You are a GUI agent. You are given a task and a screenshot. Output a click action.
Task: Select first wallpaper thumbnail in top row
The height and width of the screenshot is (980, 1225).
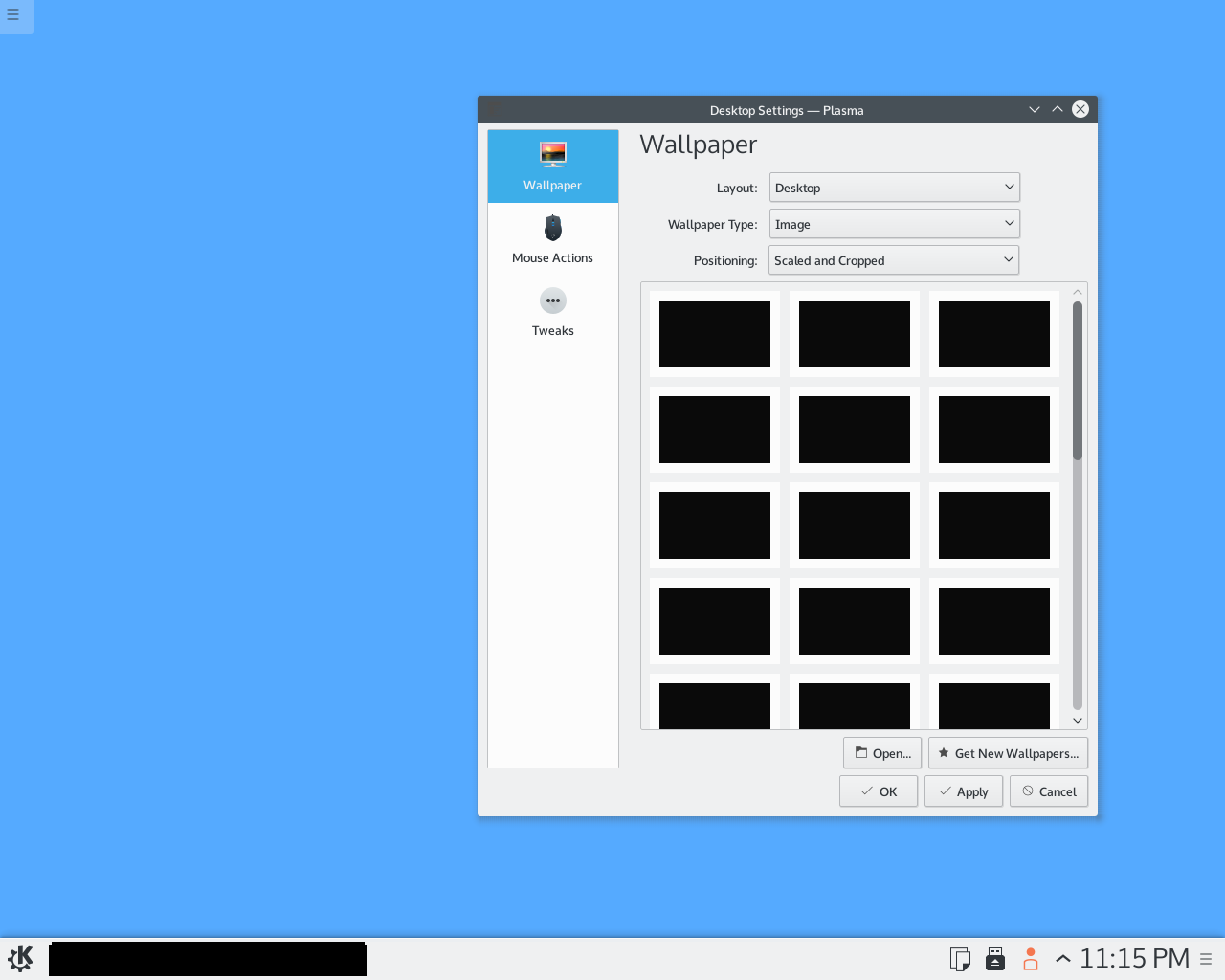715,334
